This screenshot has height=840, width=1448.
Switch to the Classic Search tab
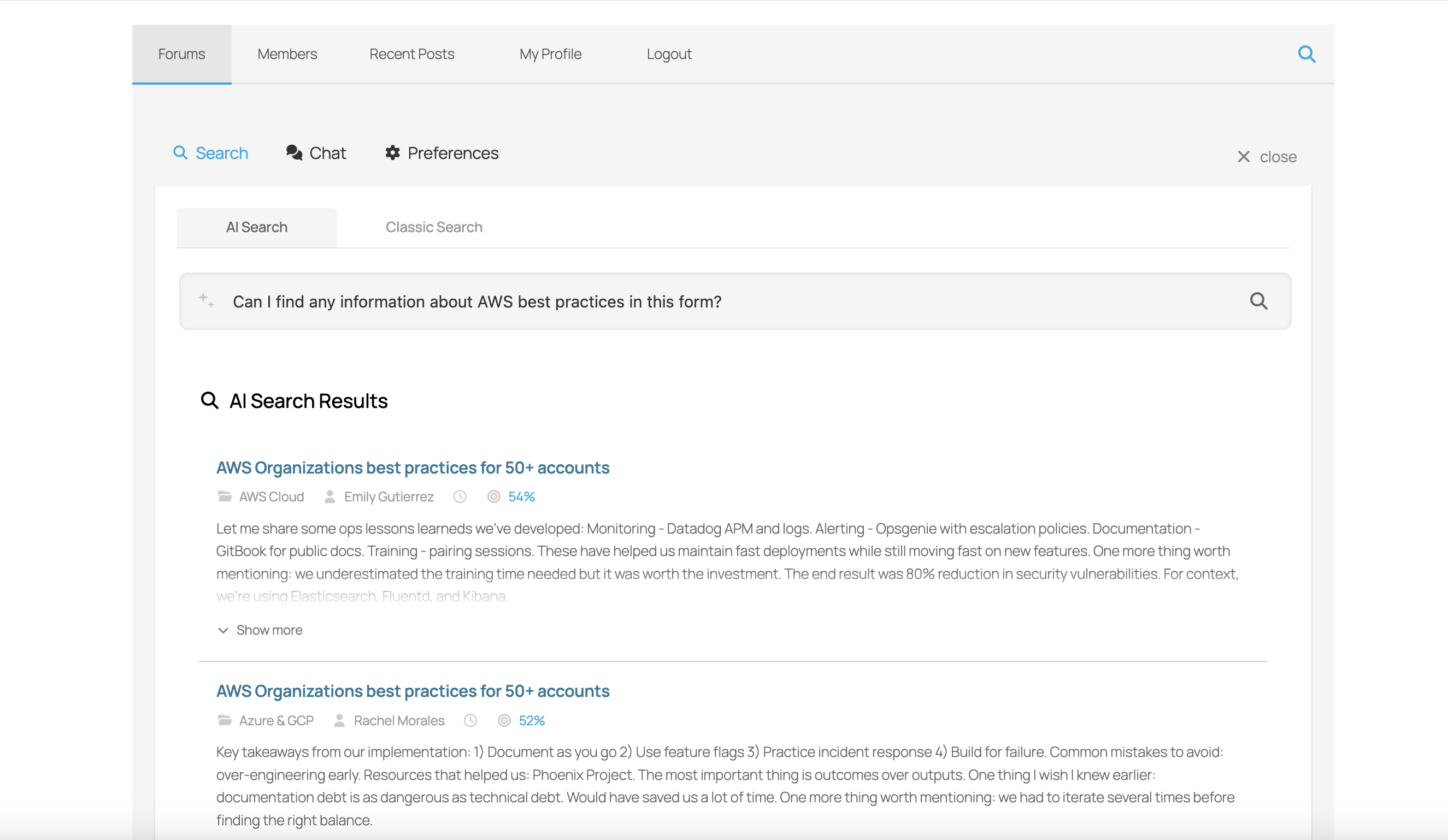click(x=434, y=227)
